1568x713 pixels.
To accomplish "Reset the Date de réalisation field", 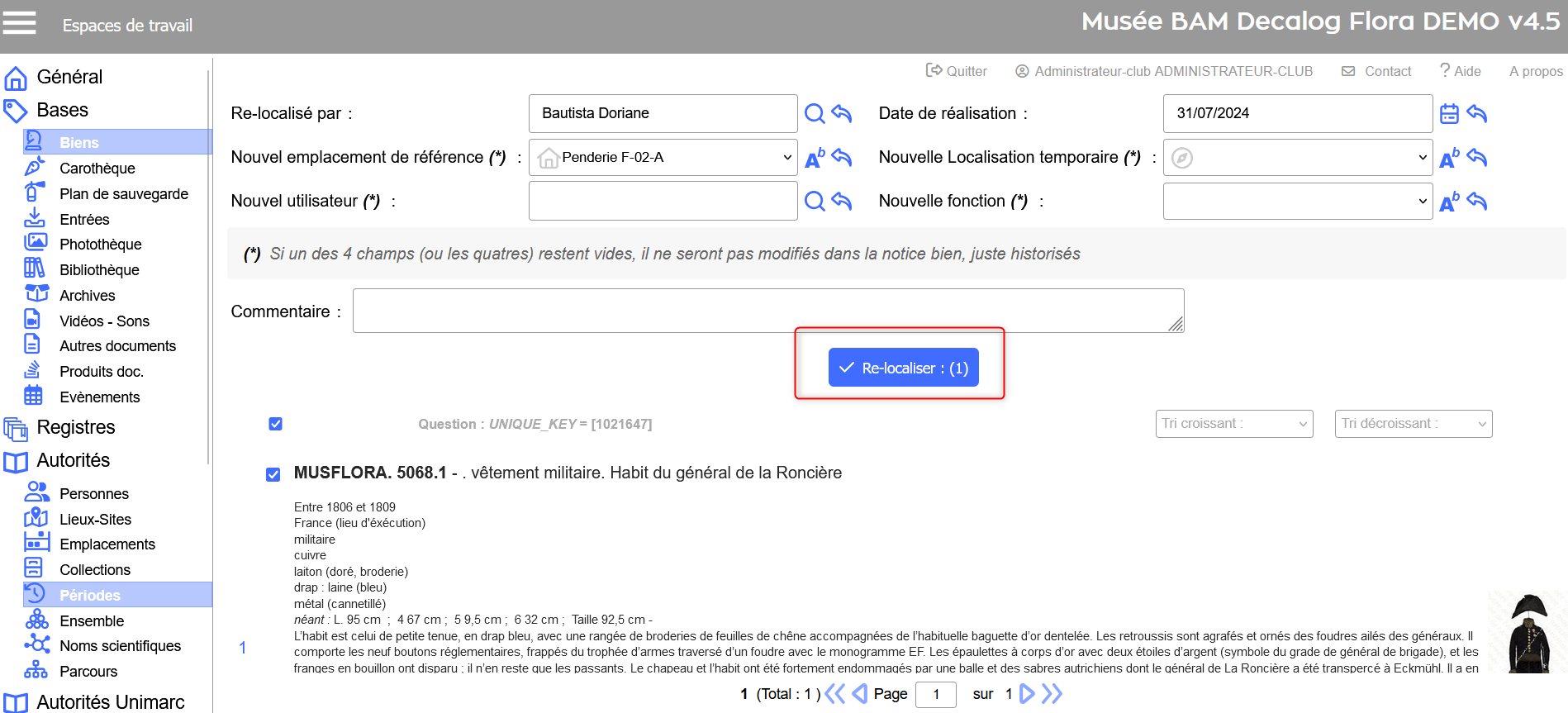I will [1477, 113].
